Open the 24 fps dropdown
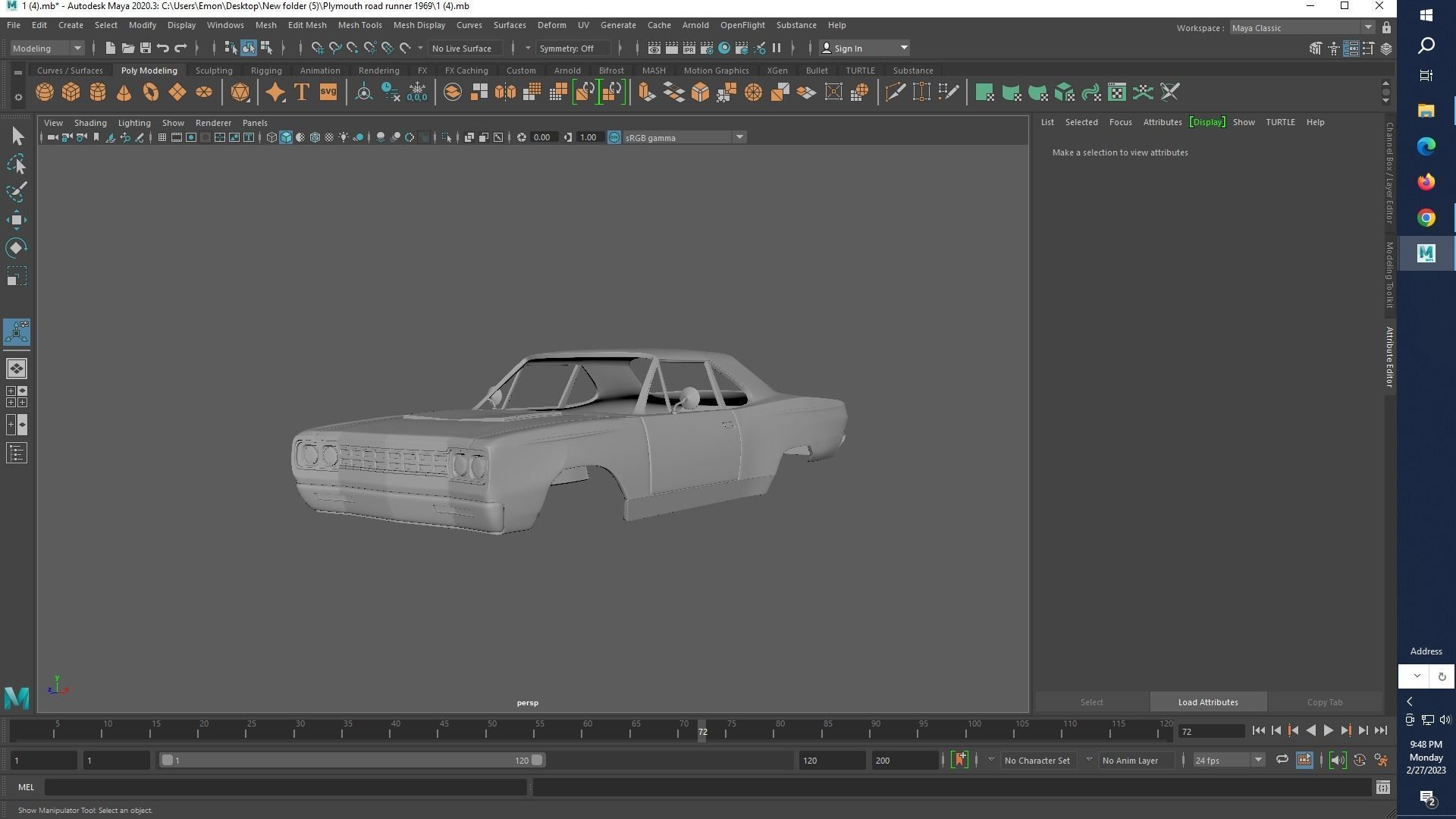The width and height of the screenshot is (1456, 819). point(1228,760)
